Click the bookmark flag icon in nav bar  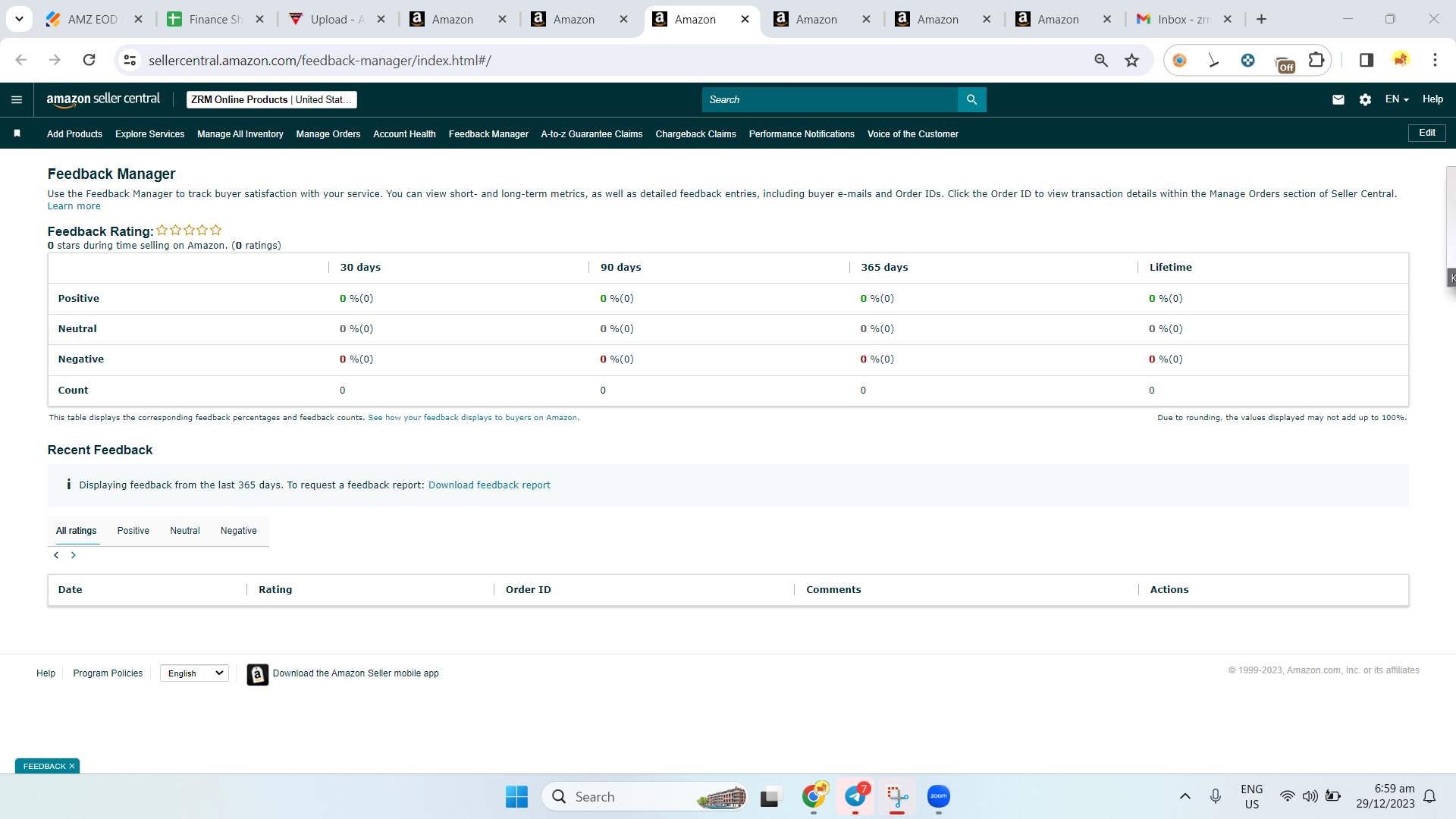17,133
